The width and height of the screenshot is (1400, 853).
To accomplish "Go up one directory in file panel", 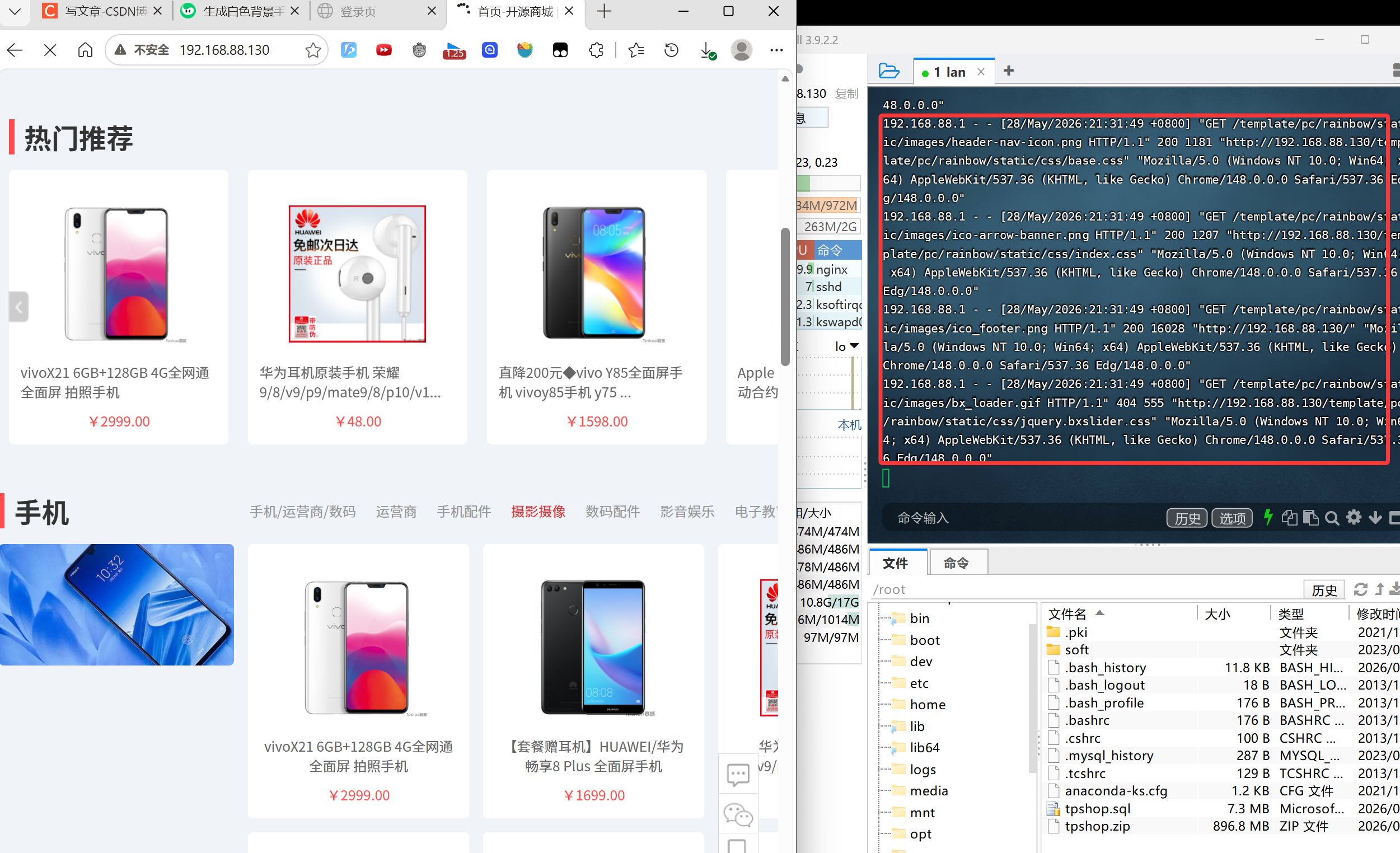I will (x=1379, y=589).
